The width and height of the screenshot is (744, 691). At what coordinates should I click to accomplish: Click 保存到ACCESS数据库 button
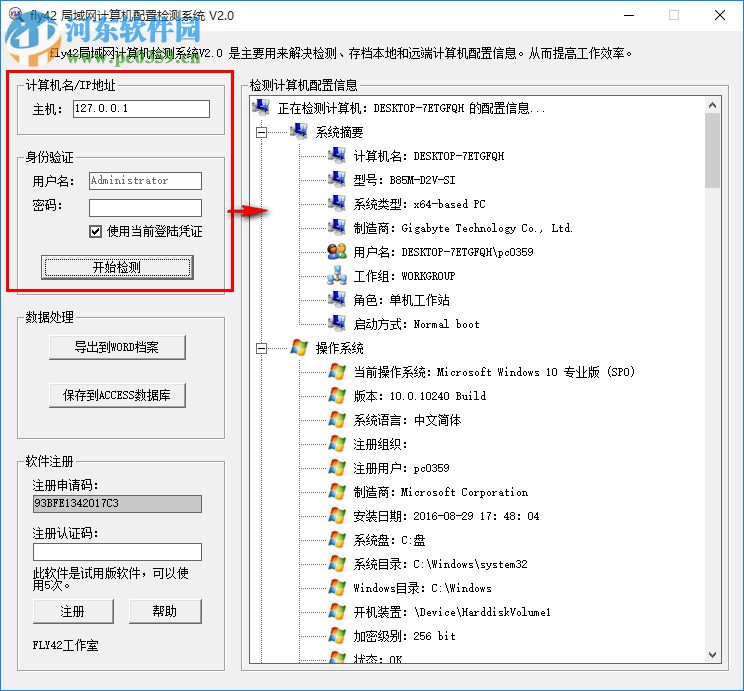[117, 395]
